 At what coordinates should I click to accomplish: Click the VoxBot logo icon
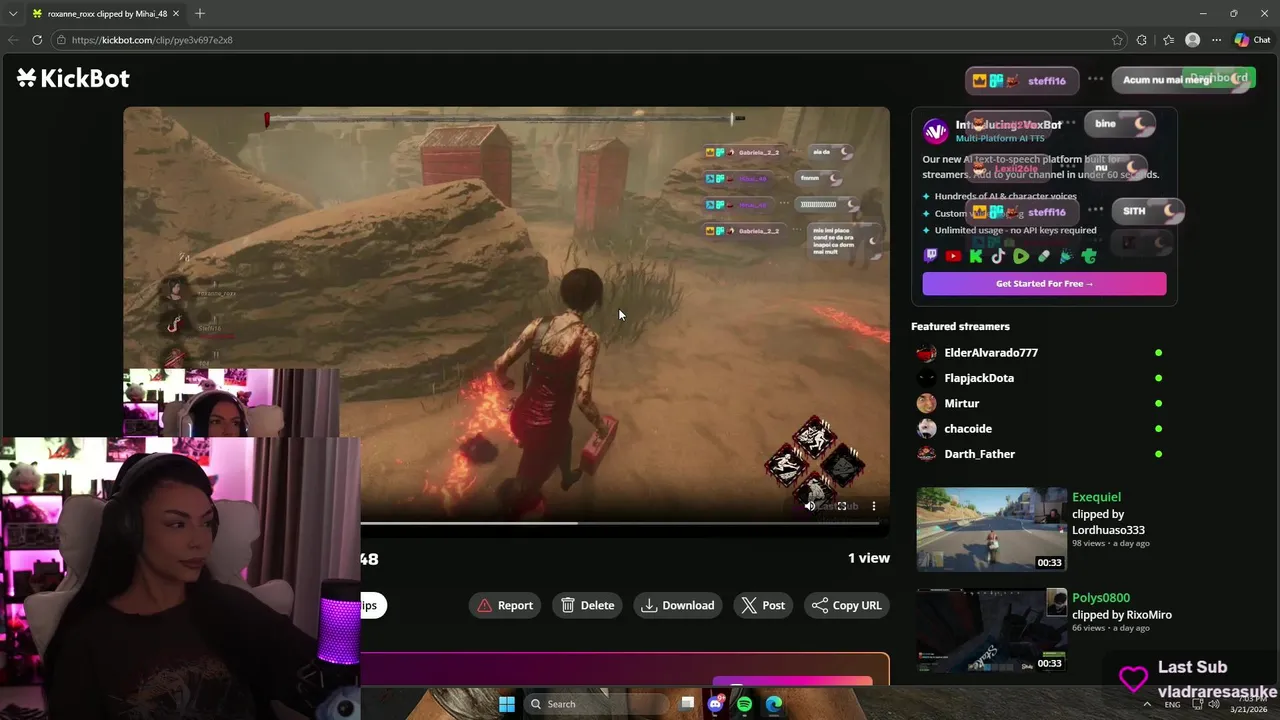click(935, 131)
